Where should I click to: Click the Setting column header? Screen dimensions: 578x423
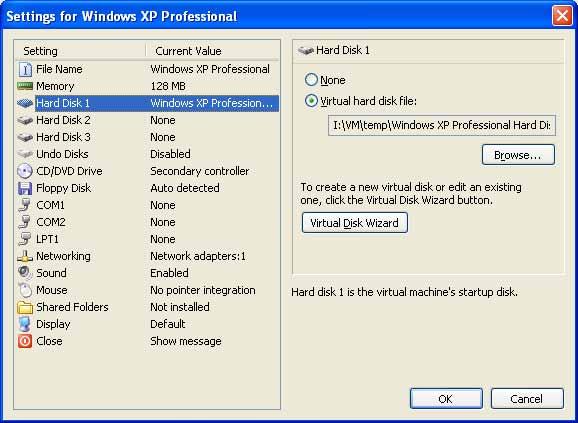click(81, 51)
